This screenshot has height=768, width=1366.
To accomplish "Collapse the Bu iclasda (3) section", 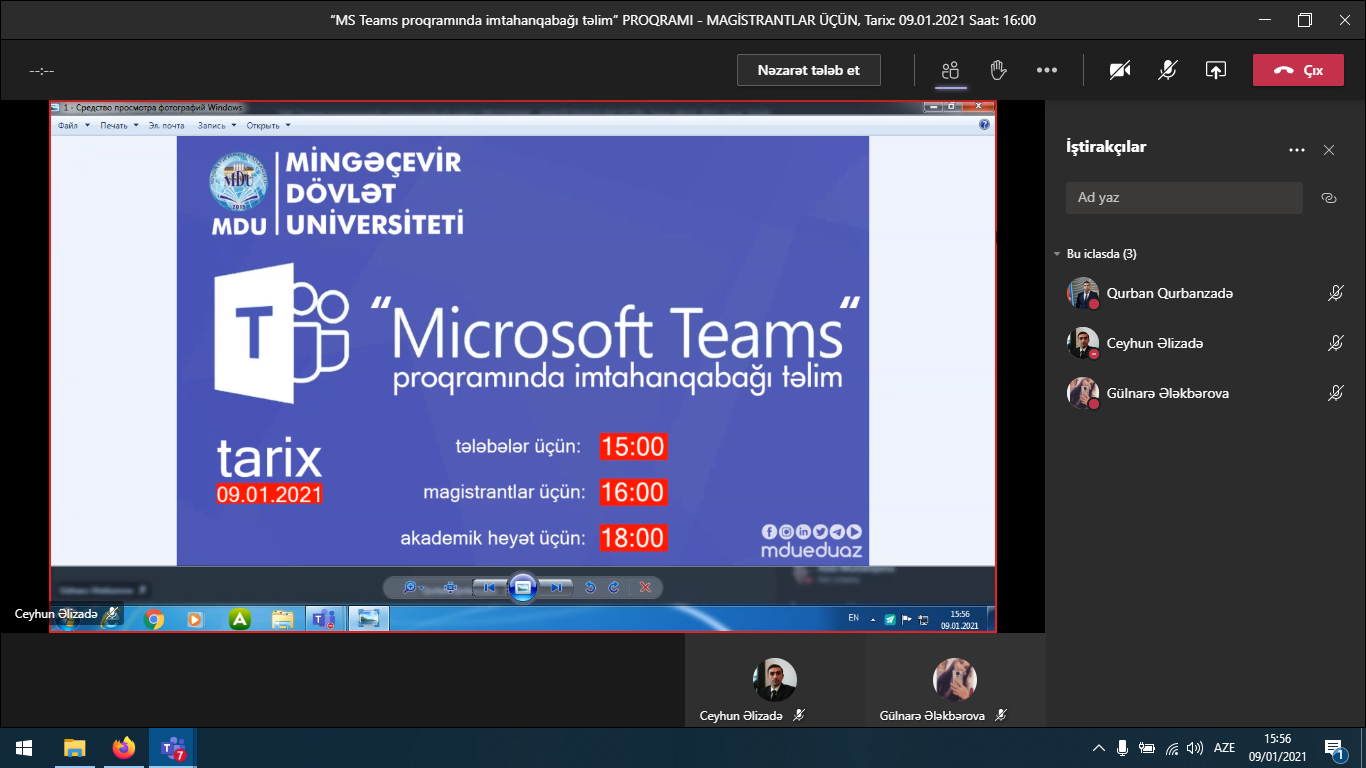I will (x=1057, y=254).
